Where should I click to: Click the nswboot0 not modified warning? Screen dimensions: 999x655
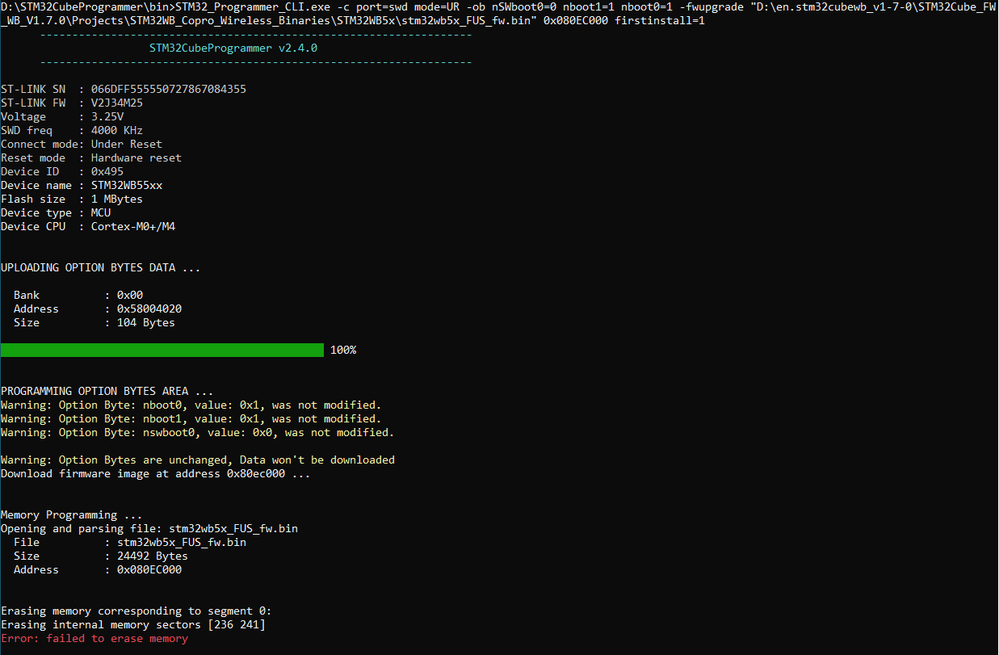[x=198, y=433]
